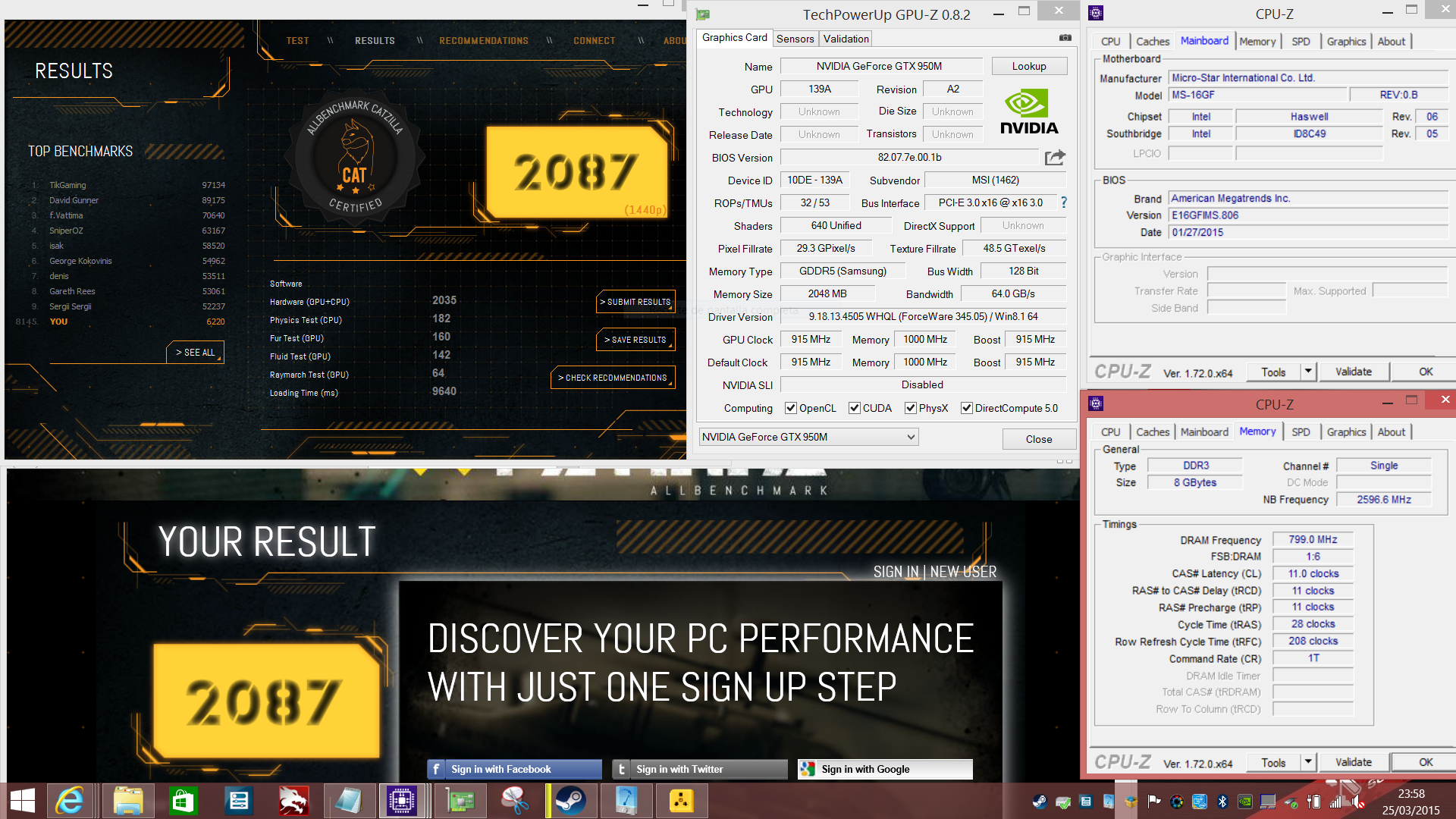Viewport: 1456px width, 819px height.
Task: Click the BIOS export share icon in GPU-Z
Action: [x=1055, y=157]
